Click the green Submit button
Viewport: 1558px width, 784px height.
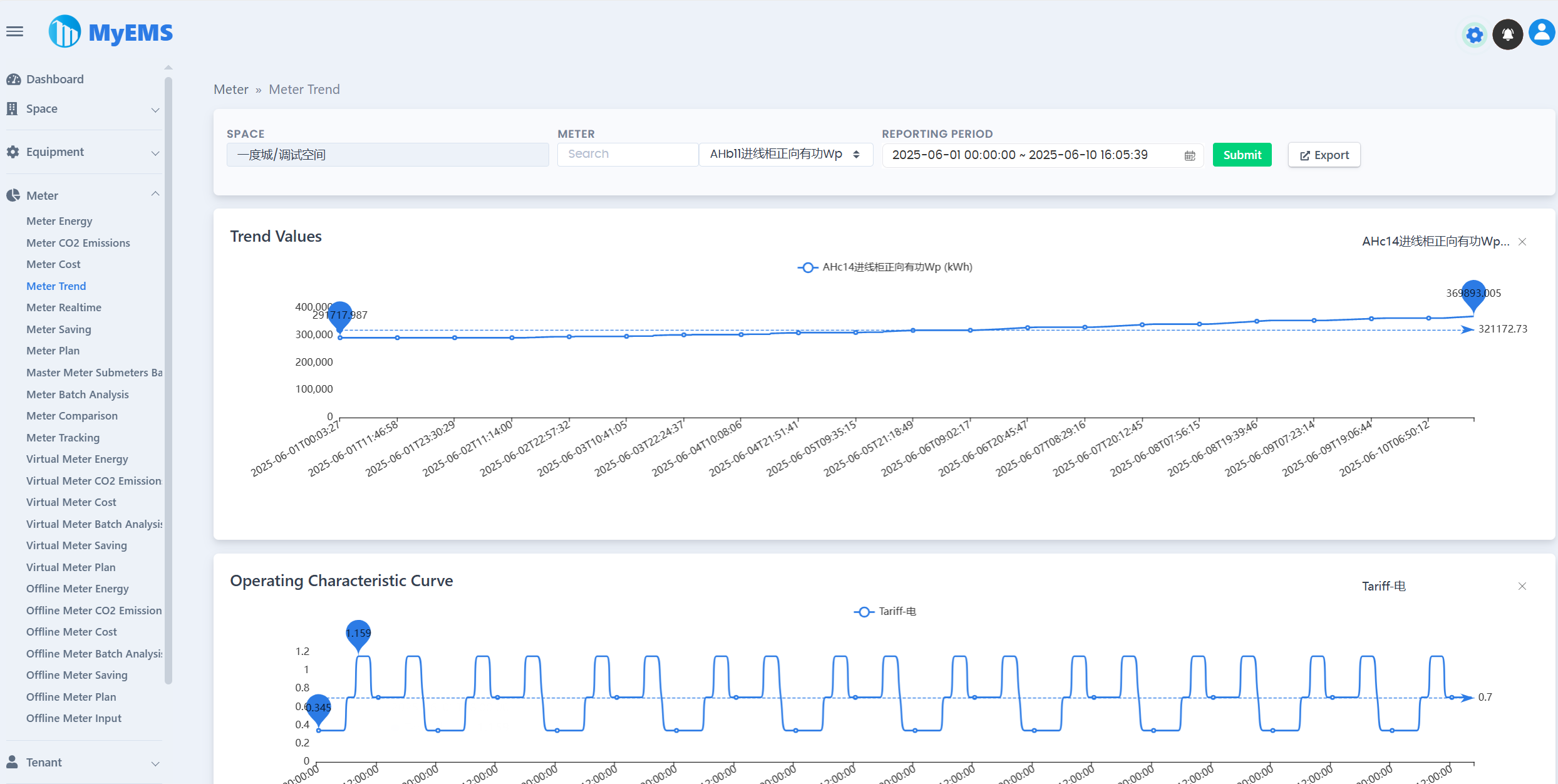[1242, 155]
